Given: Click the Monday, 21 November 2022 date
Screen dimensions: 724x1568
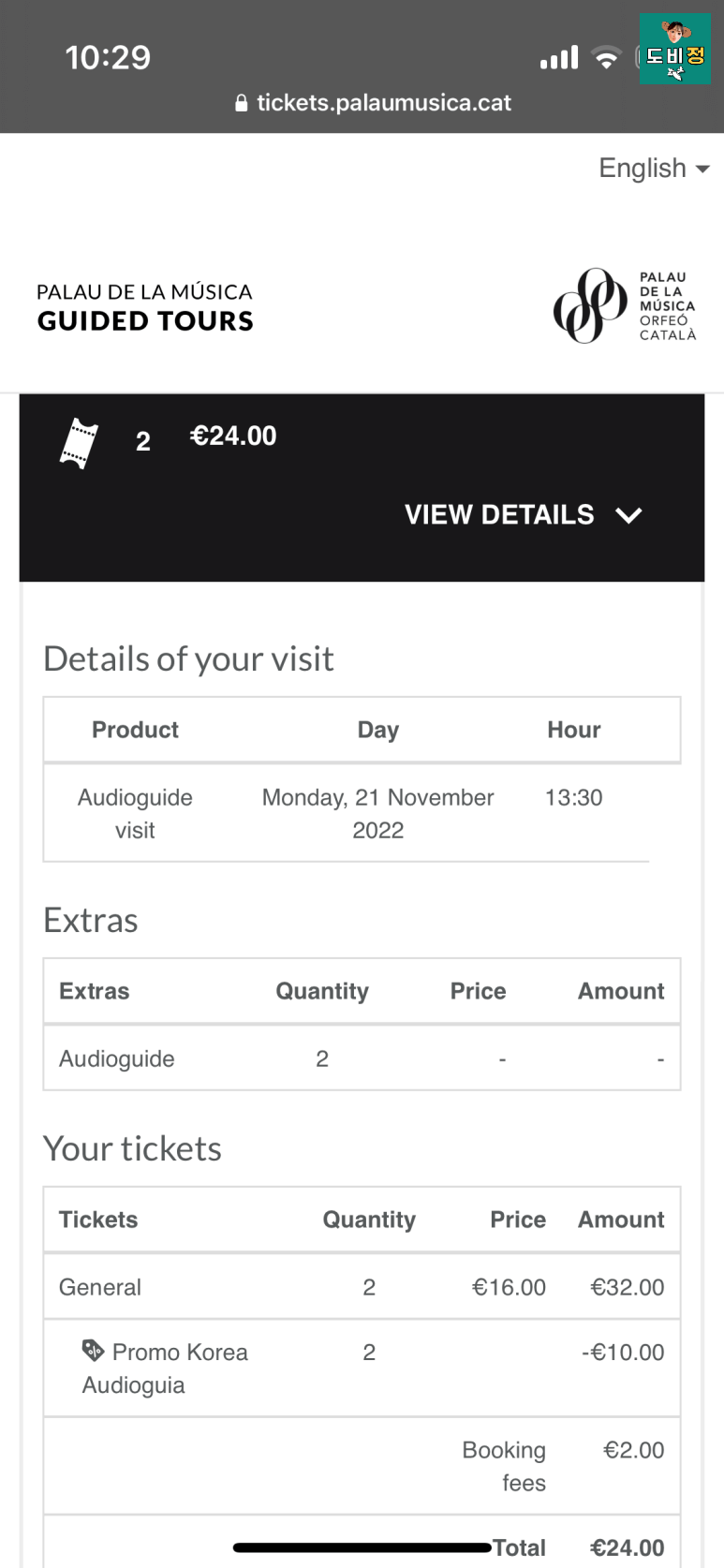Looking at the screenshot, I should click(x=377, y=813).
